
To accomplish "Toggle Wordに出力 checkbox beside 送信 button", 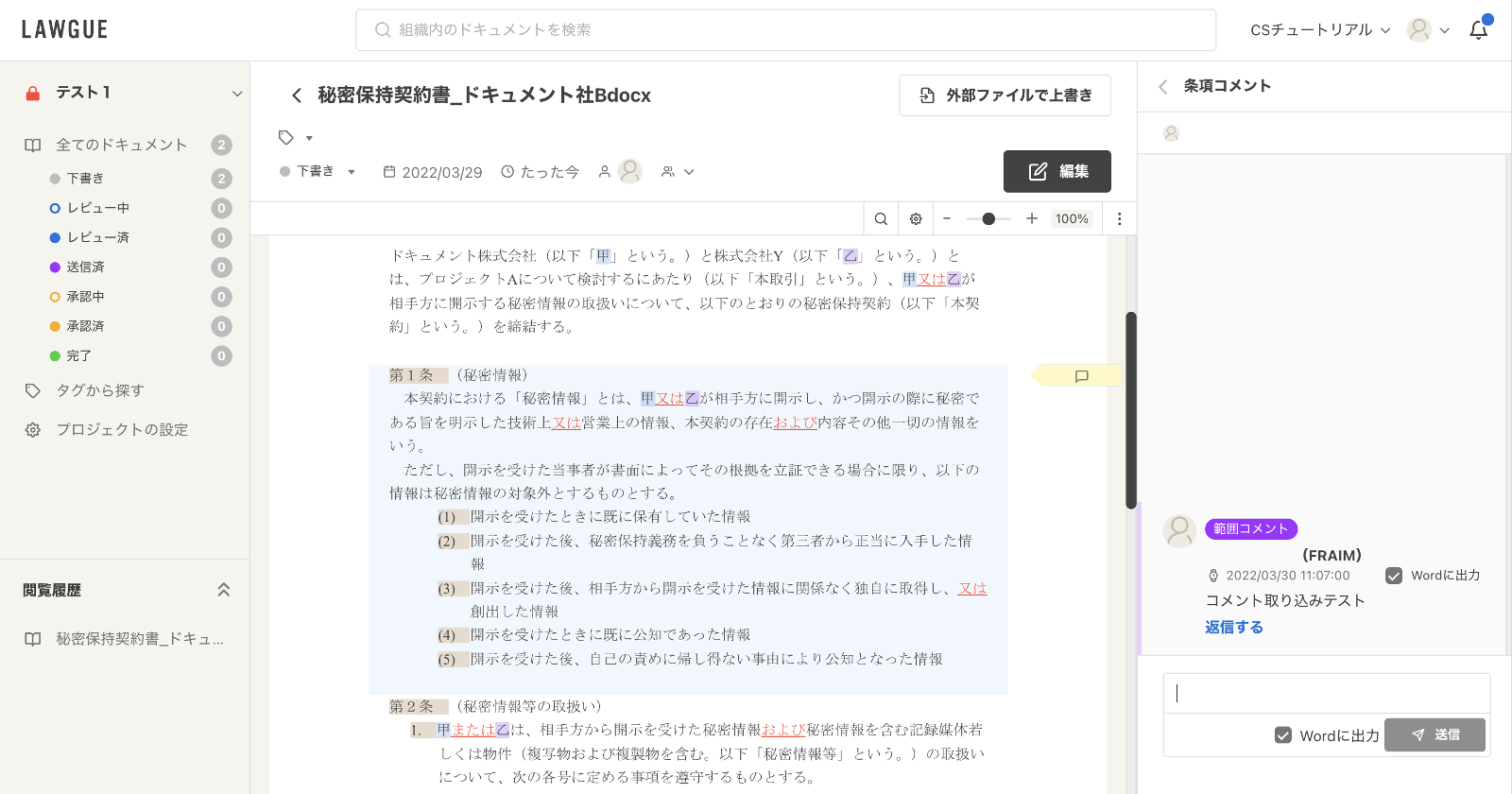I will [x=1283, y=735].
